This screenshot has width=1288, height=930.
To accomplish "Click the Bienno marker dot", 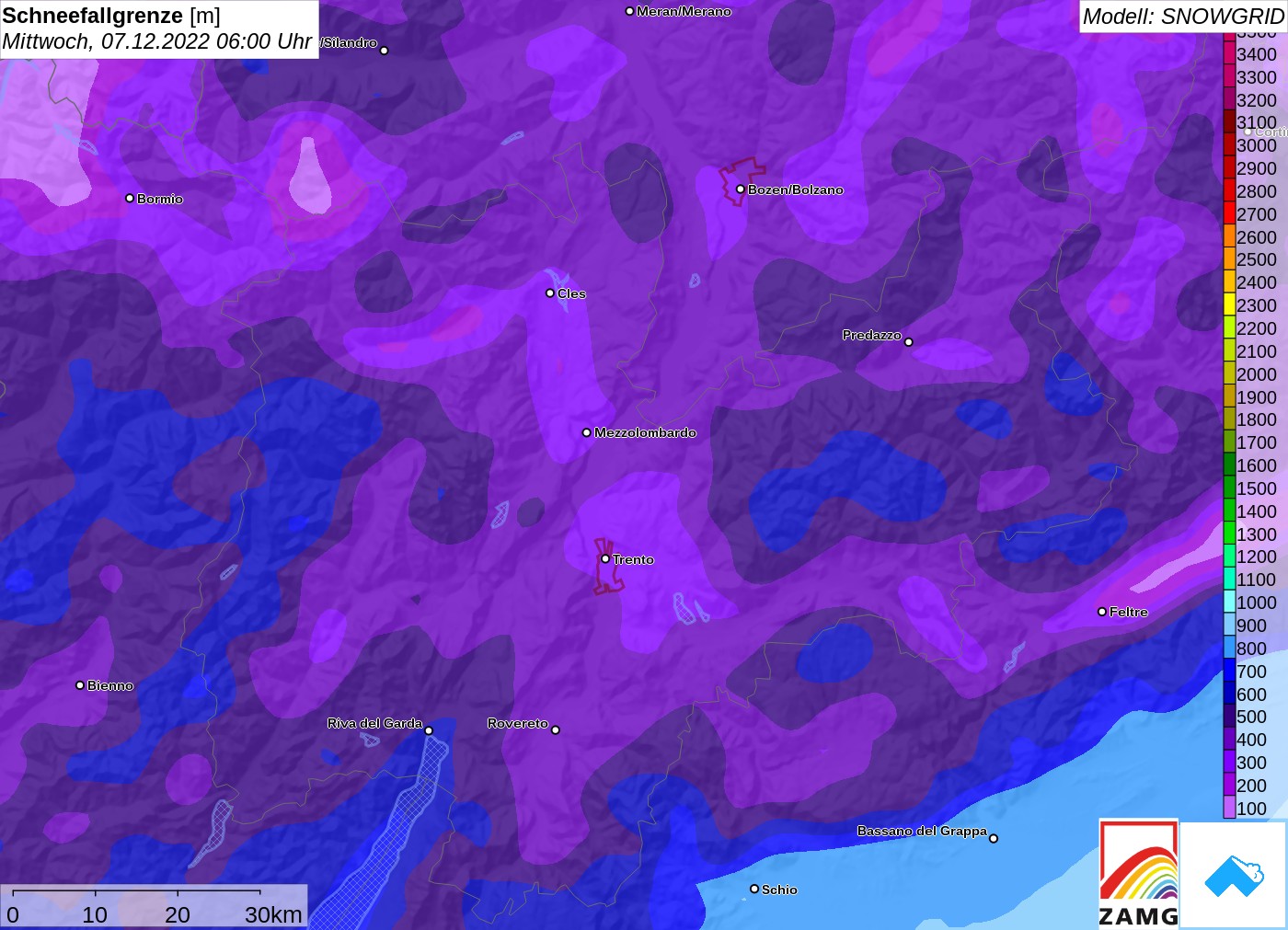I will 80,684.
